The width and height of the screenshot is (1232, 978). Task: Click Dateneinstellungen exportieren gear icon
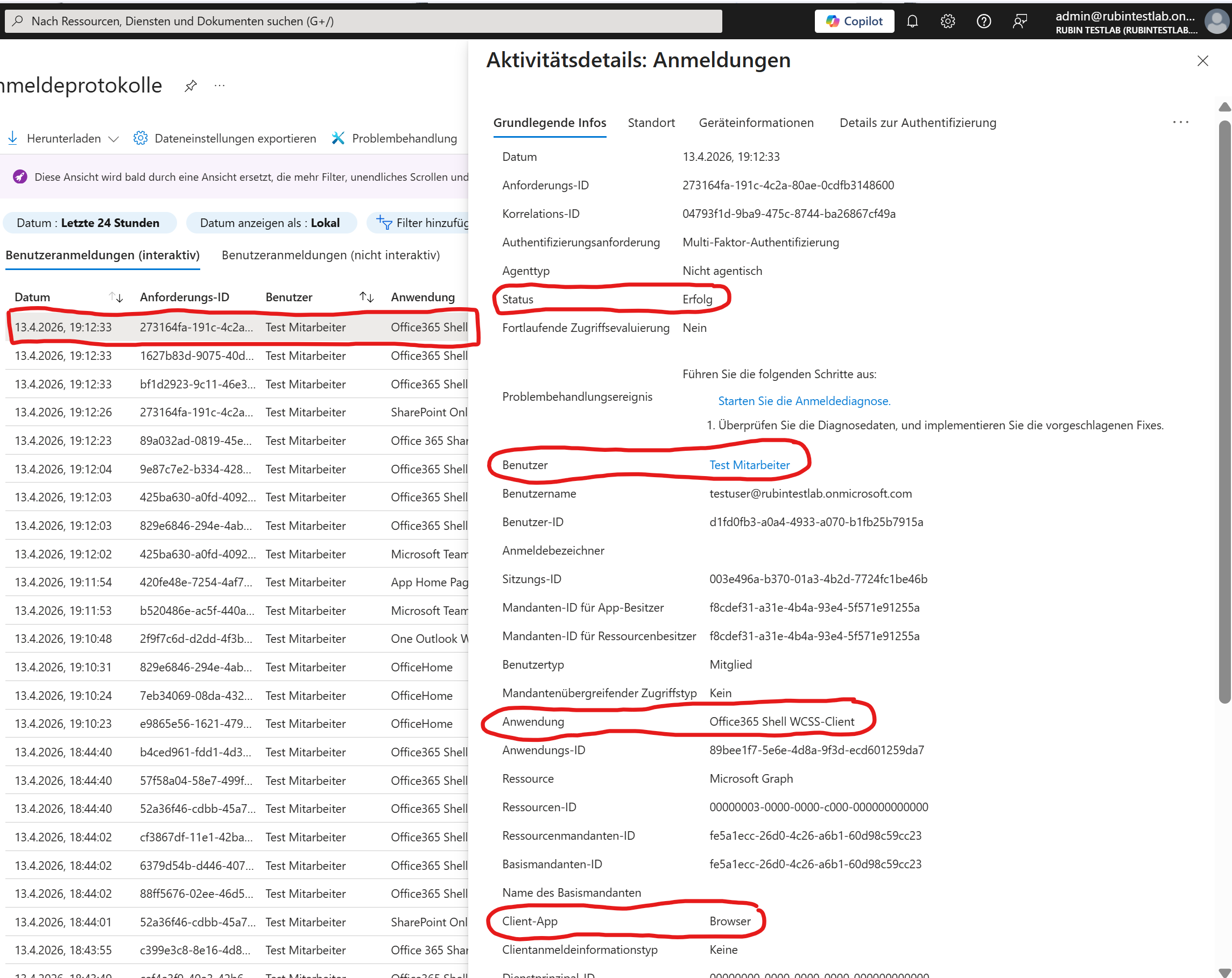[140, 138]
